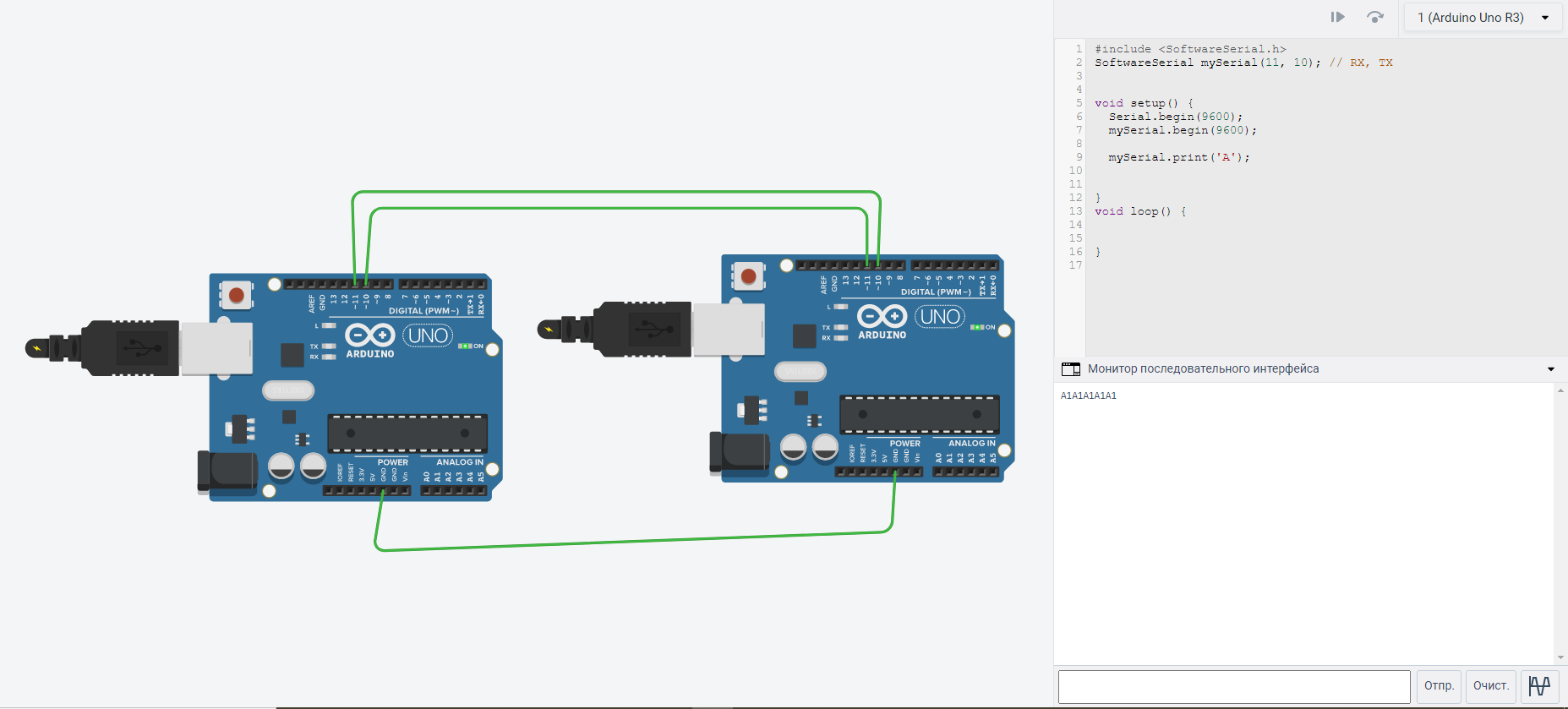The height and width of the screenshot is (709, 1568).
Task: Select the power jack on left Arduino
Action: pos(227,472)
